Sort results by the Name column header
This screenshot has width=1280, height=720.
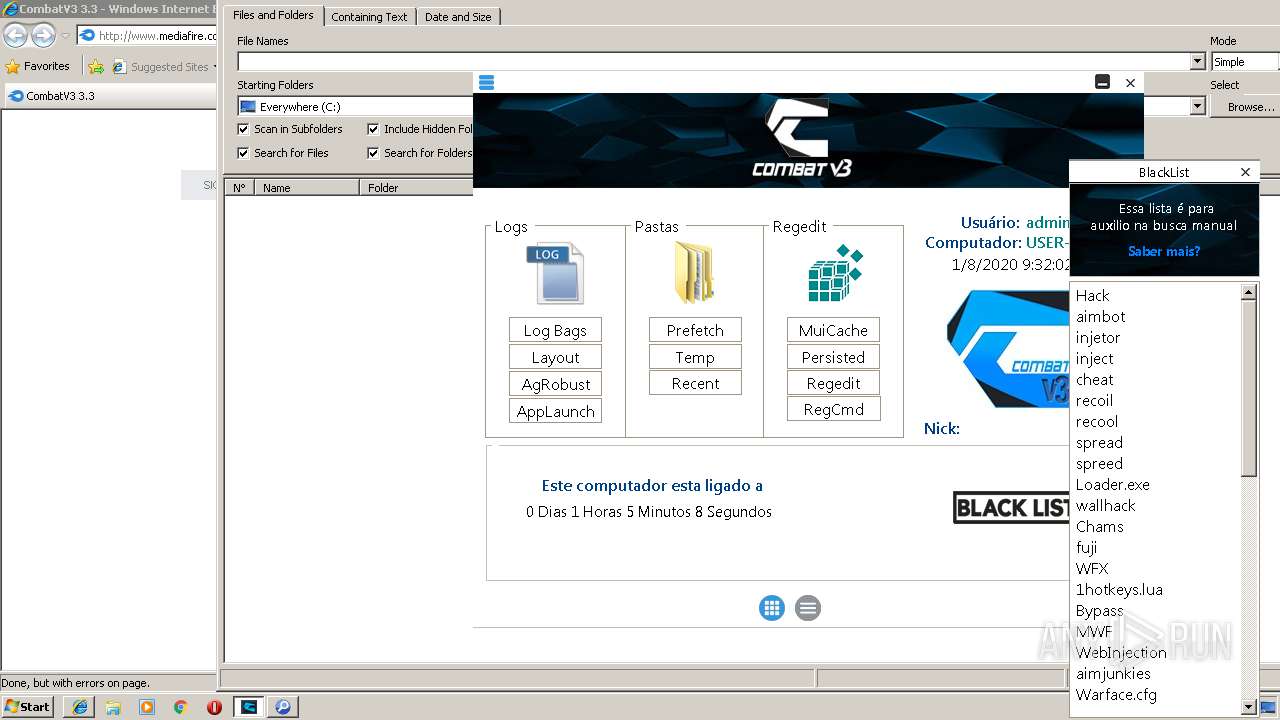tap(306, 187)
